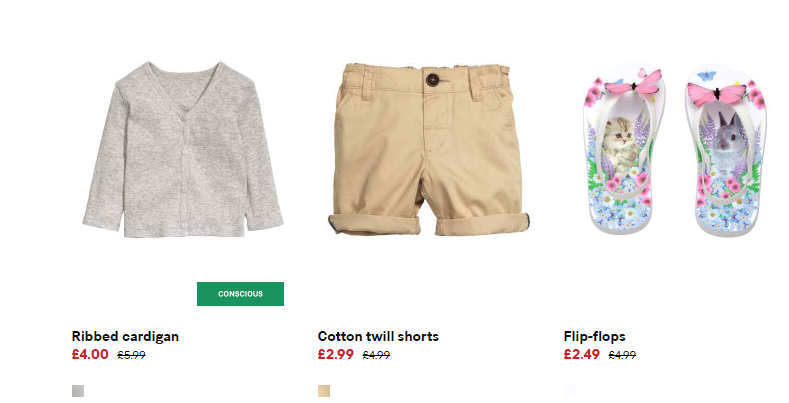Click the crossed-out £5.99 original price
The height and width of the screenshot is (403, 789).
(x=131, y=355)
